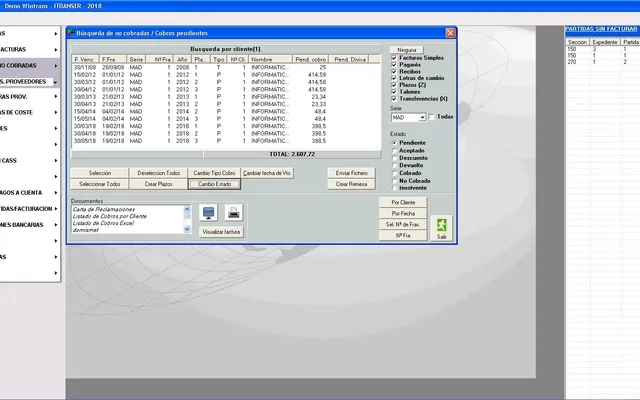
Task: Open the Serie MAD dropdown
Action: 422,118
